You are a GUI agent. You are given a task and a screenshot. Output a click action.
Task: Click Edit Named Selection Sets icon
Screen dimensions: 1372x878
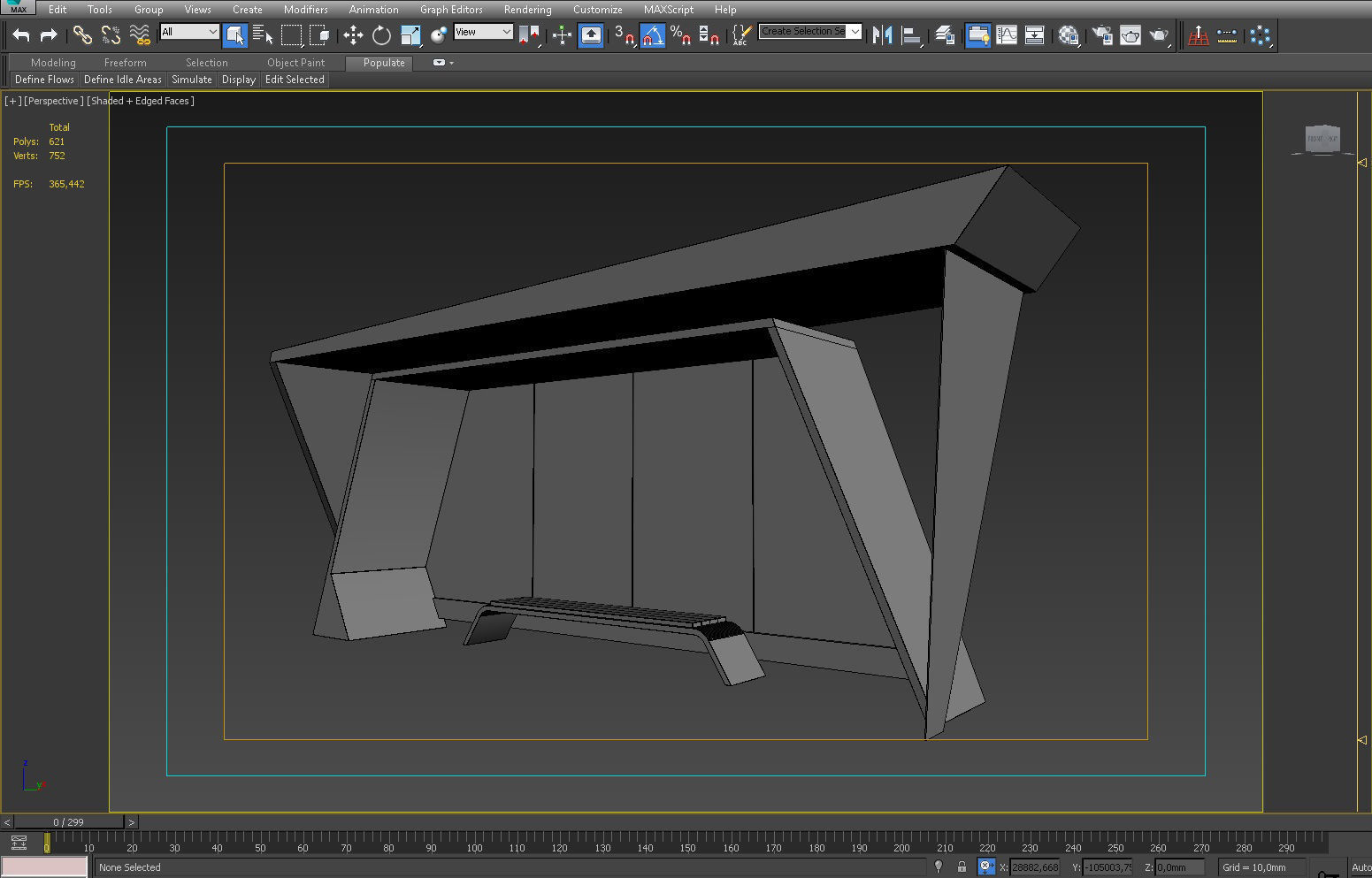(741, 35)
